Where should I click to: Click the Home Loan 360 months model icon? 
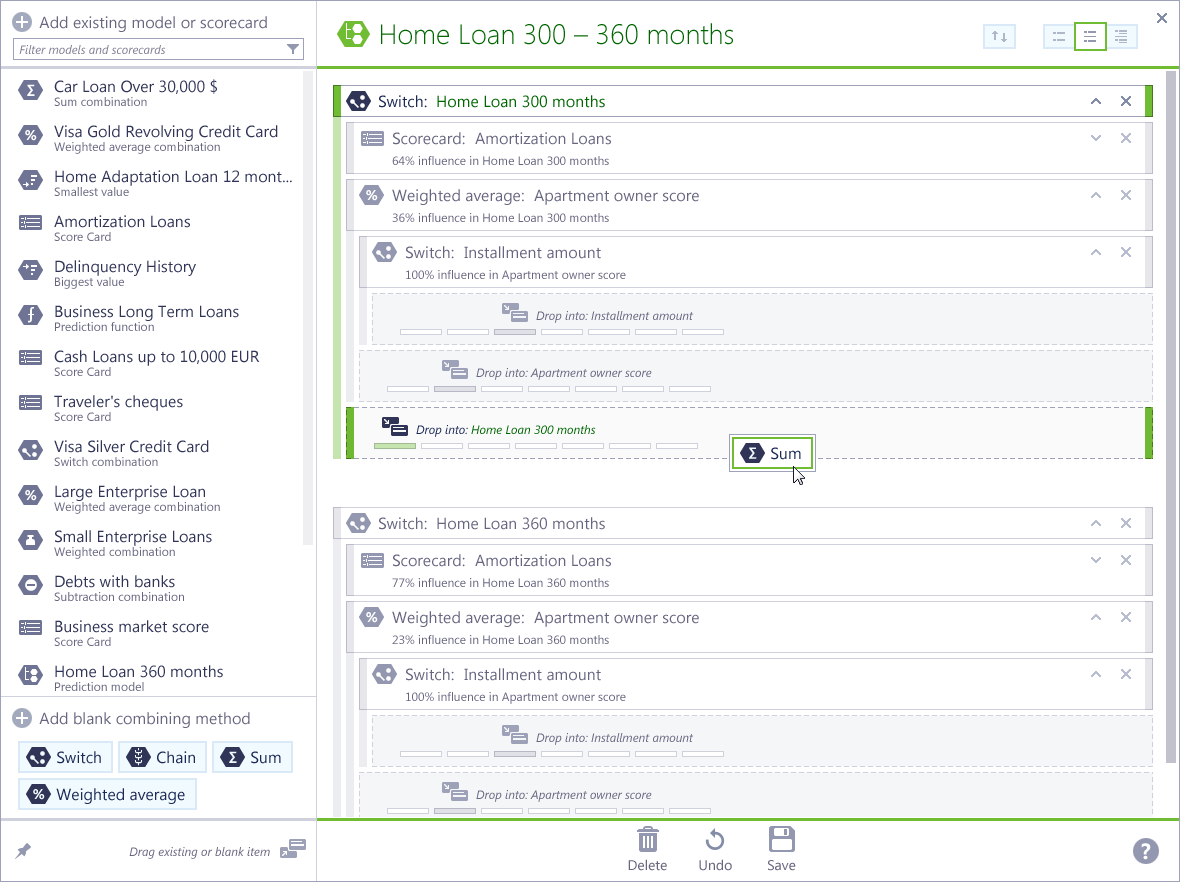point(30,675)
